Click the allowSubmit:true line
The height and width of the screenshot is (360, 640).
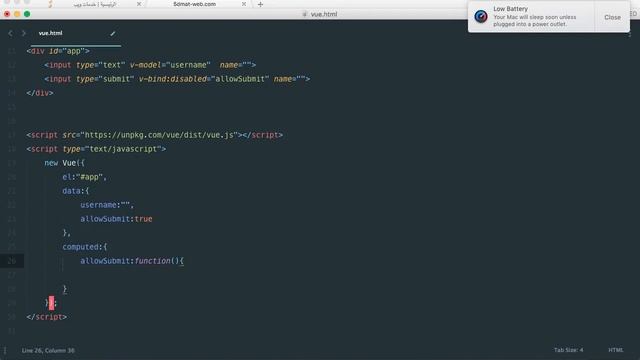pos(116,219)
